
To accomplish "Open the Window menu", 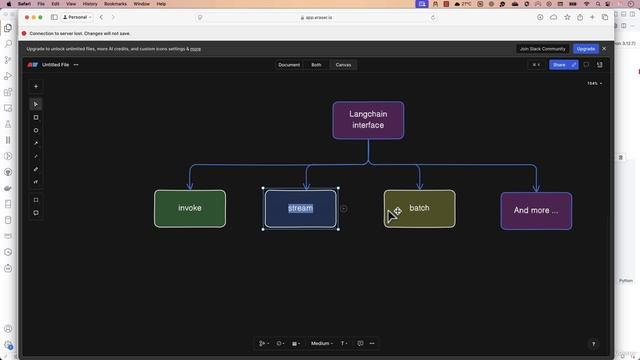I will (142, 4).
